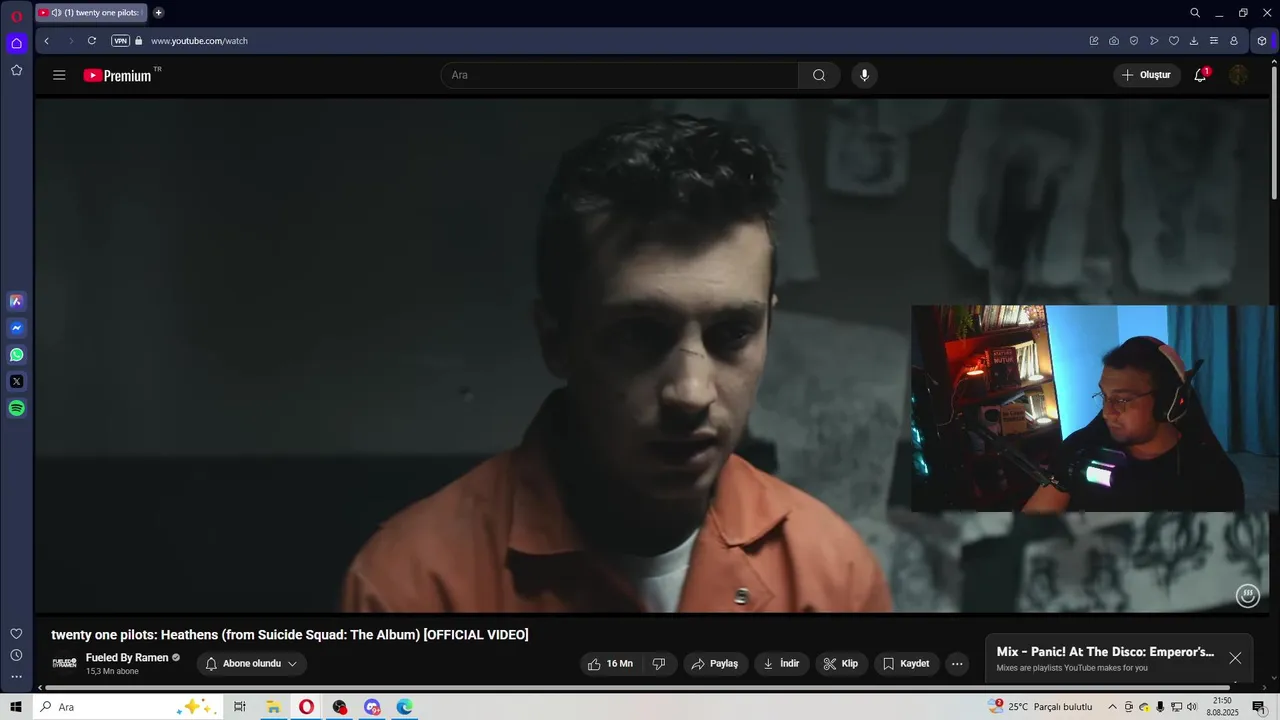The height and width of the screenshot is (720, 1280).
Task: Go back to previous page
Action: tap(46, 41)
